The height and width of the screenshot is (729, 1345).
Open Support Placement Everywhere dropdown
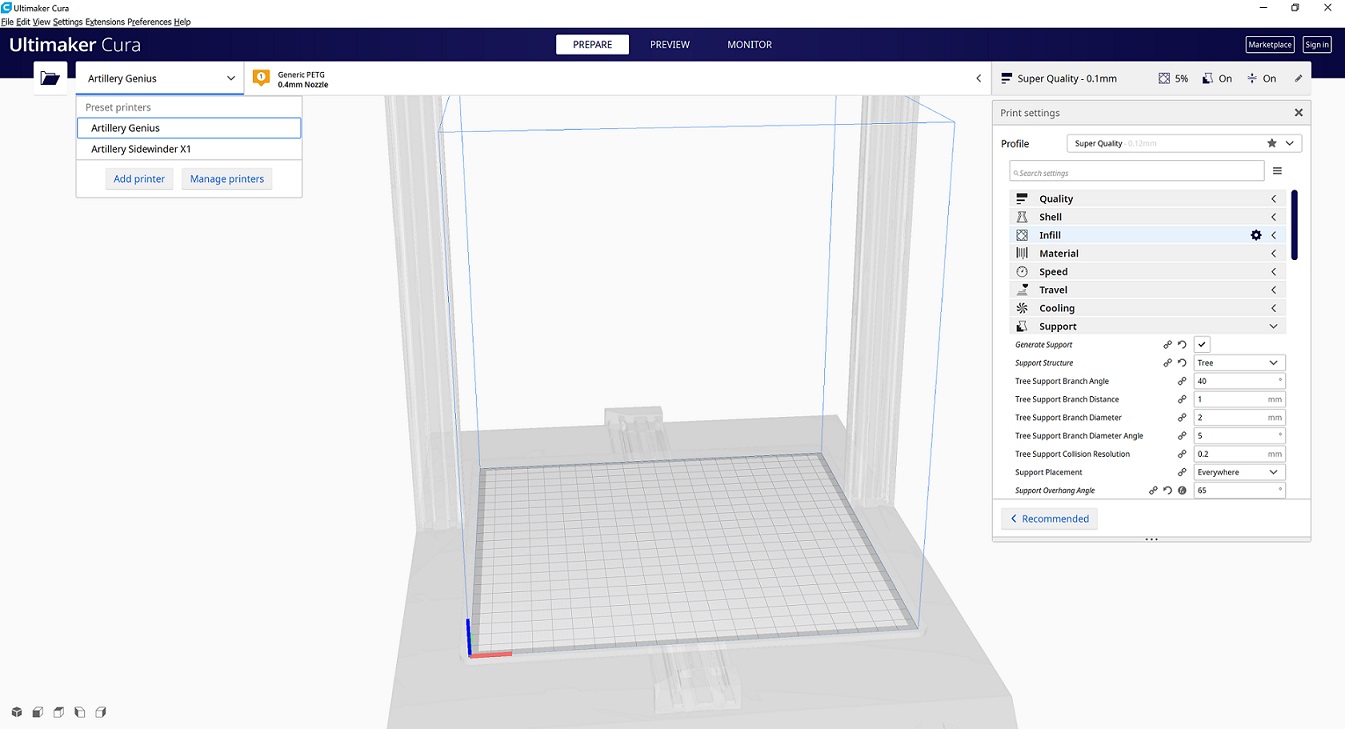(1240, 472)
